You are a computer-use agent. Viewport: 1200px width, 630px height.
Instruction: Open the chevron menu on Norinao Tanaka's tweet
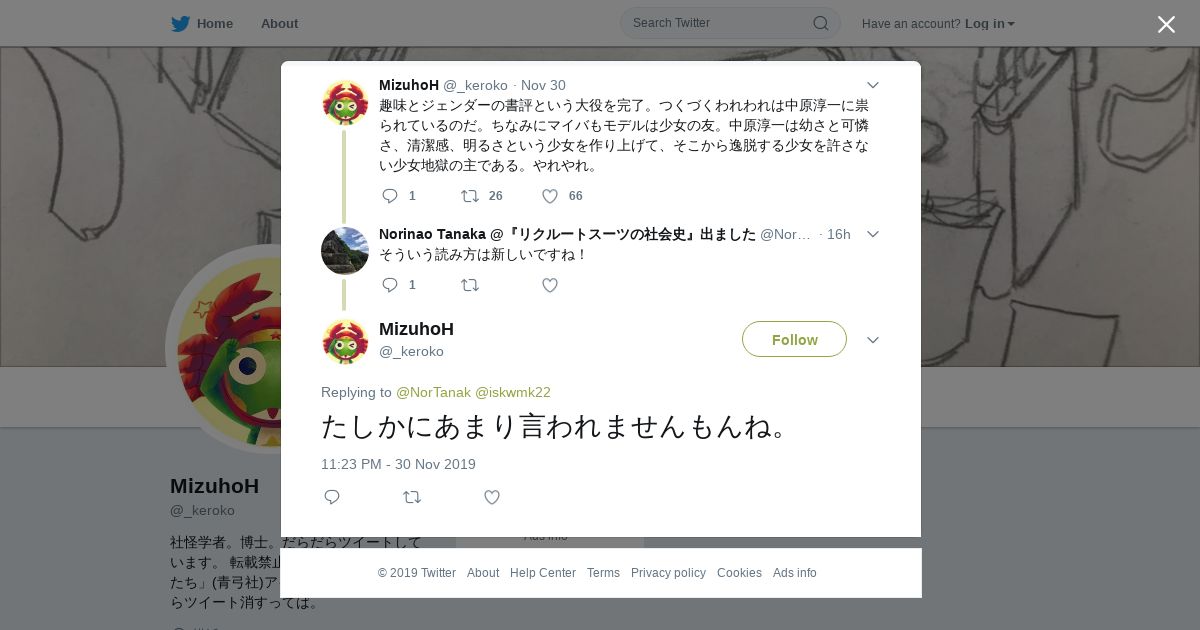point(873,234)
